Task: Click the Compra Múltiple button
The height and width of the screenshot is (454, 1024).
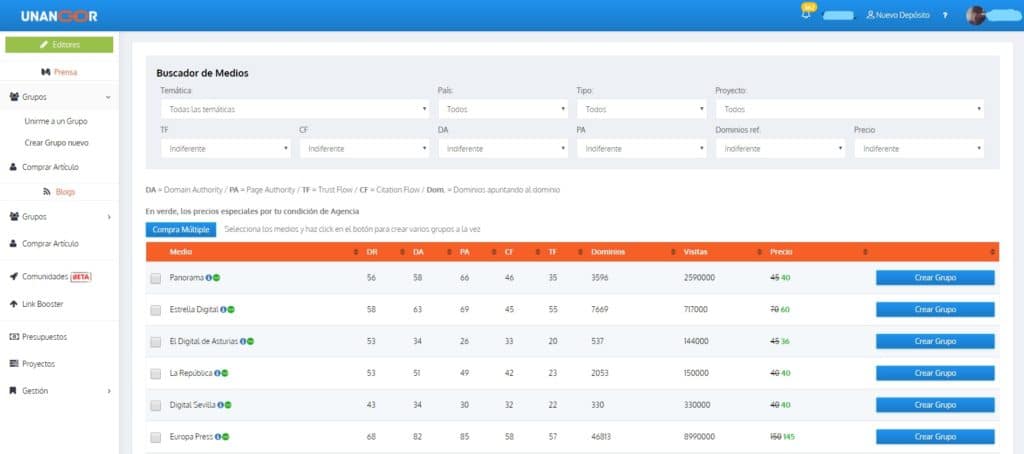Action: tap(181, 229)
